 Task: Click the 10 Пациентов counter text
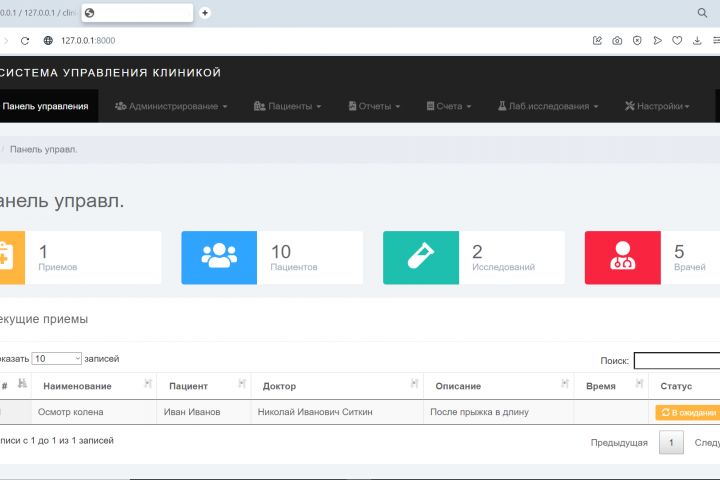tap(294, 258)
